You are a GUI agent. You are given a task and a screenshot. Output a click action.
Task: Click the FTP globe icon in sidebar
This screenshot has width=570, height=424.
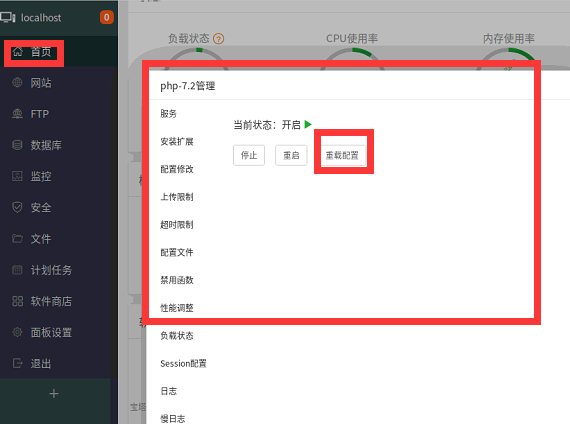[x=17, y=114]
